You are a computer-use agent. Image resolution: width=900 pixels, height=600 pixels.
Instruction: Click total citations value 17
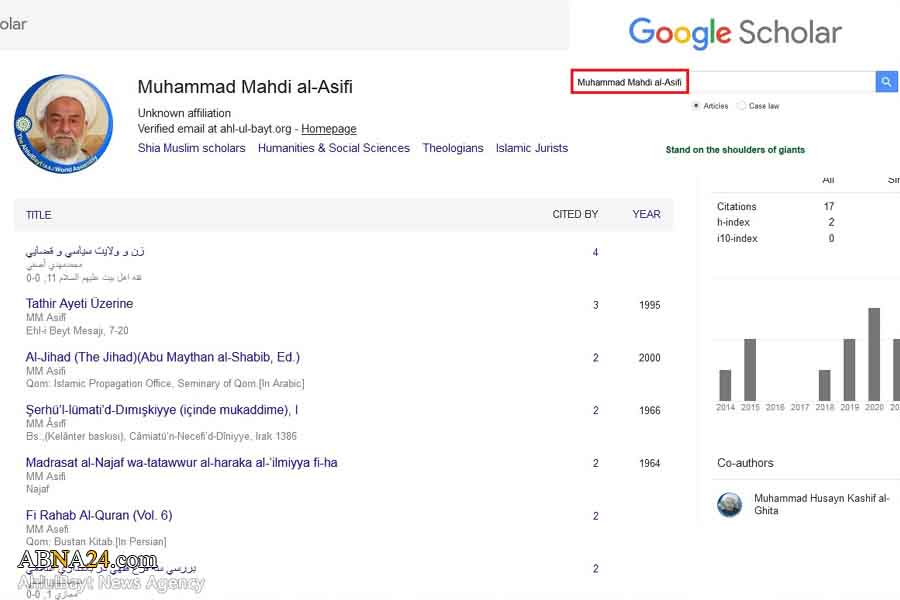[829, 206]
